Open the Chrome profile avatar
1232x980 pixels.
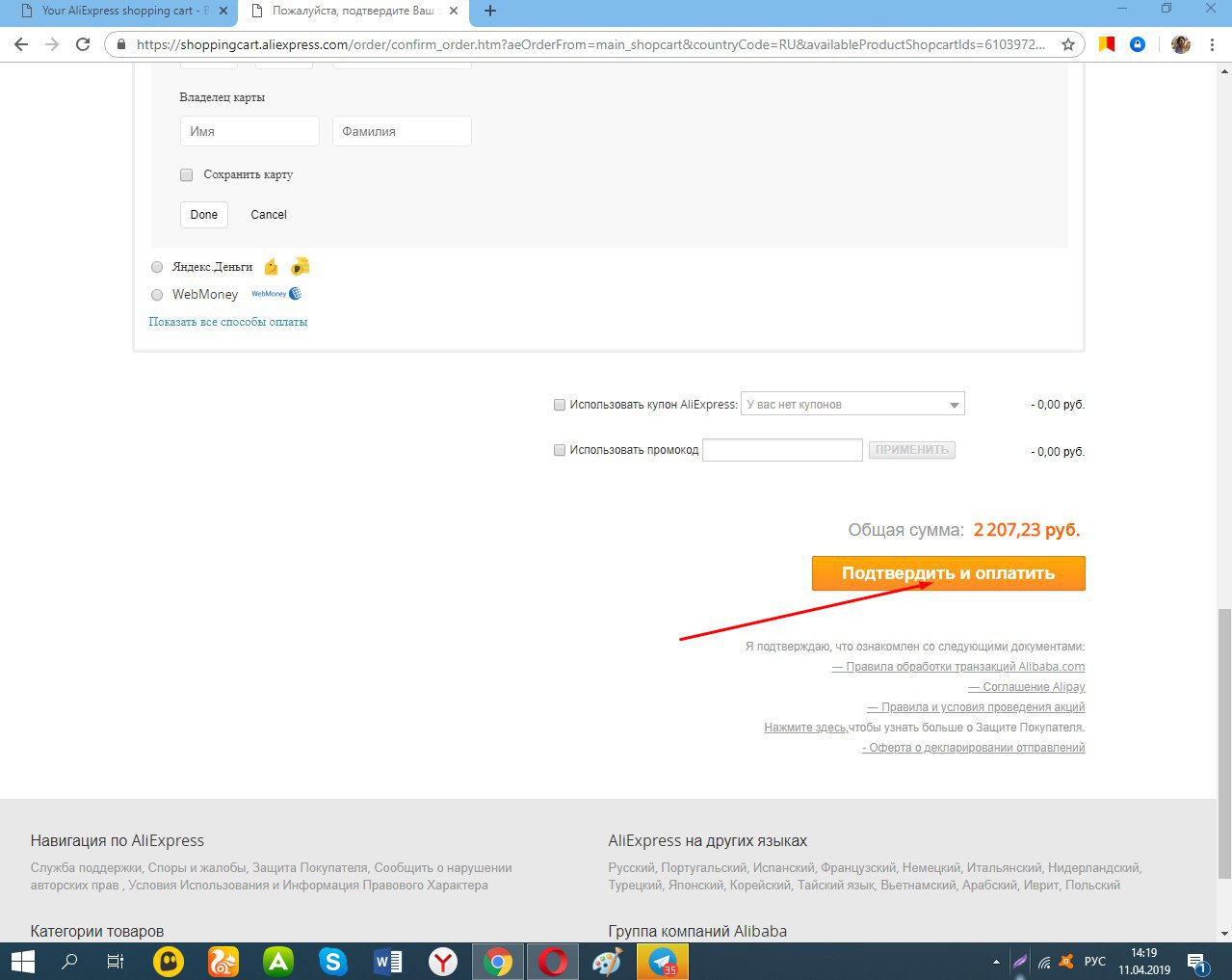1181,44
